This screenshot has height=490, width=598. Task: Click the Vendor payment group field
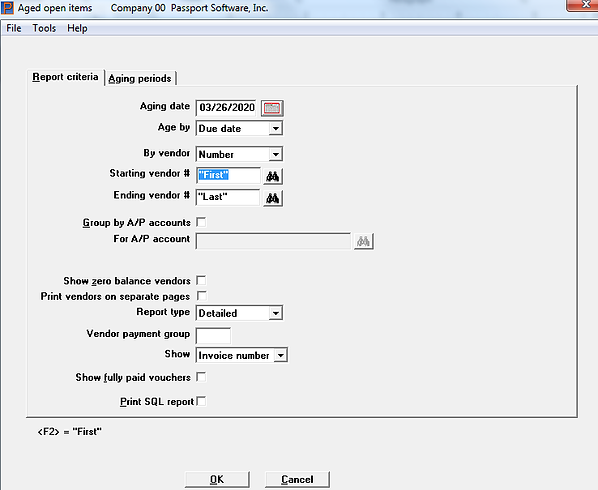tap(213, 335)
